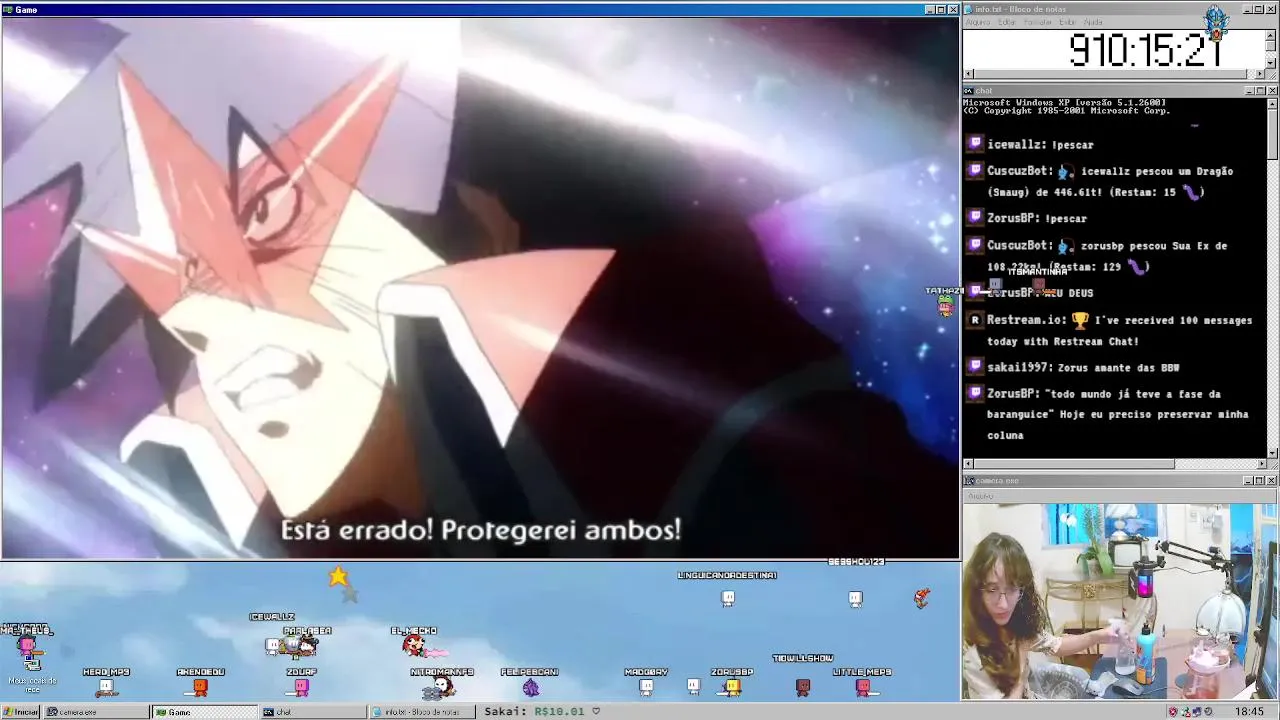Click the 910:15:21 timer text

coord(1146,49)
